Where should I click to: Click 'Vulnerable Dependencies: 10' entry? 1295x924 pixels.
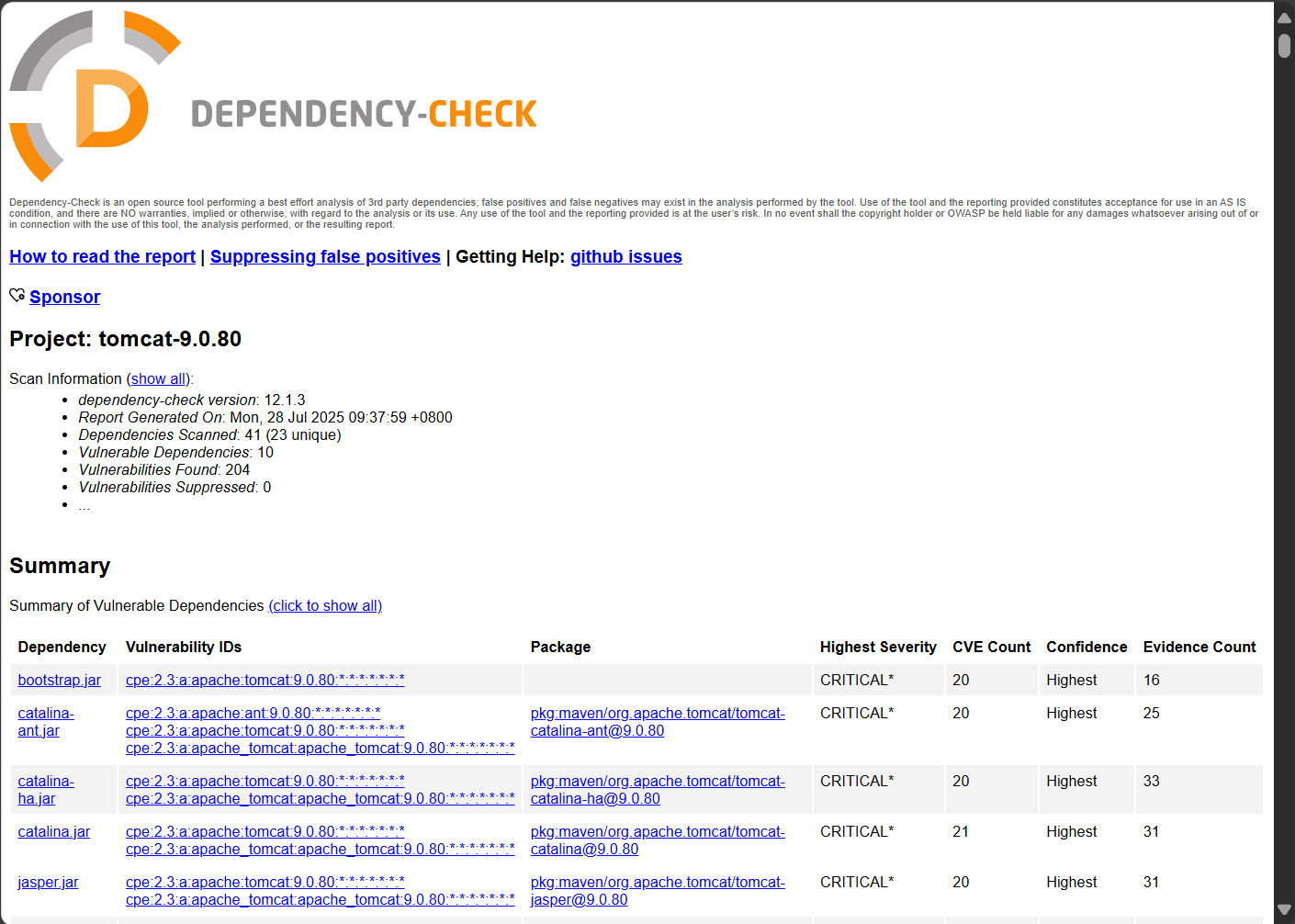(175, 452)
